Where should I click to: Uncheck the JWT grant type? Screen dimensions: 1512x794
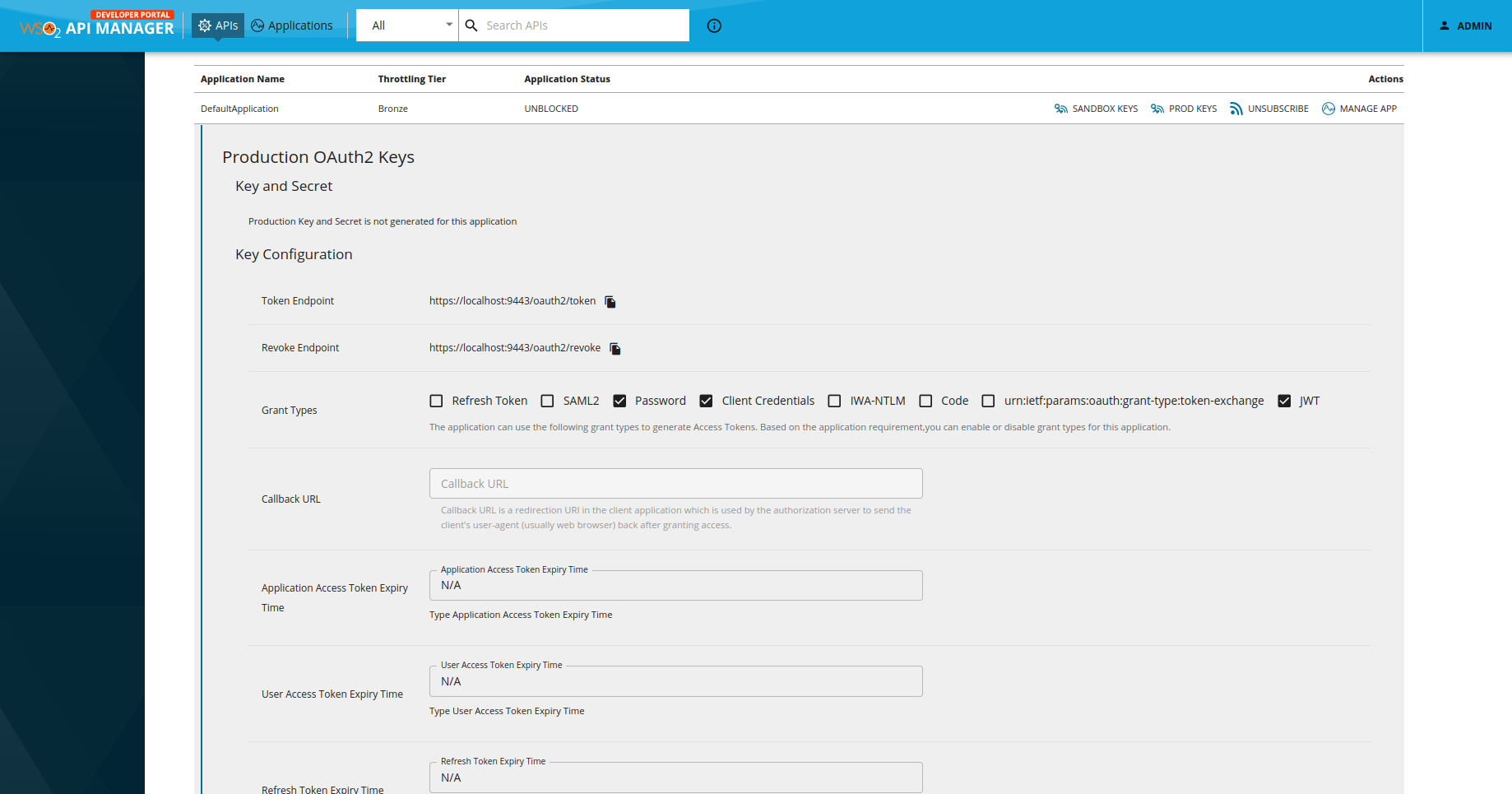(1284, 401)
